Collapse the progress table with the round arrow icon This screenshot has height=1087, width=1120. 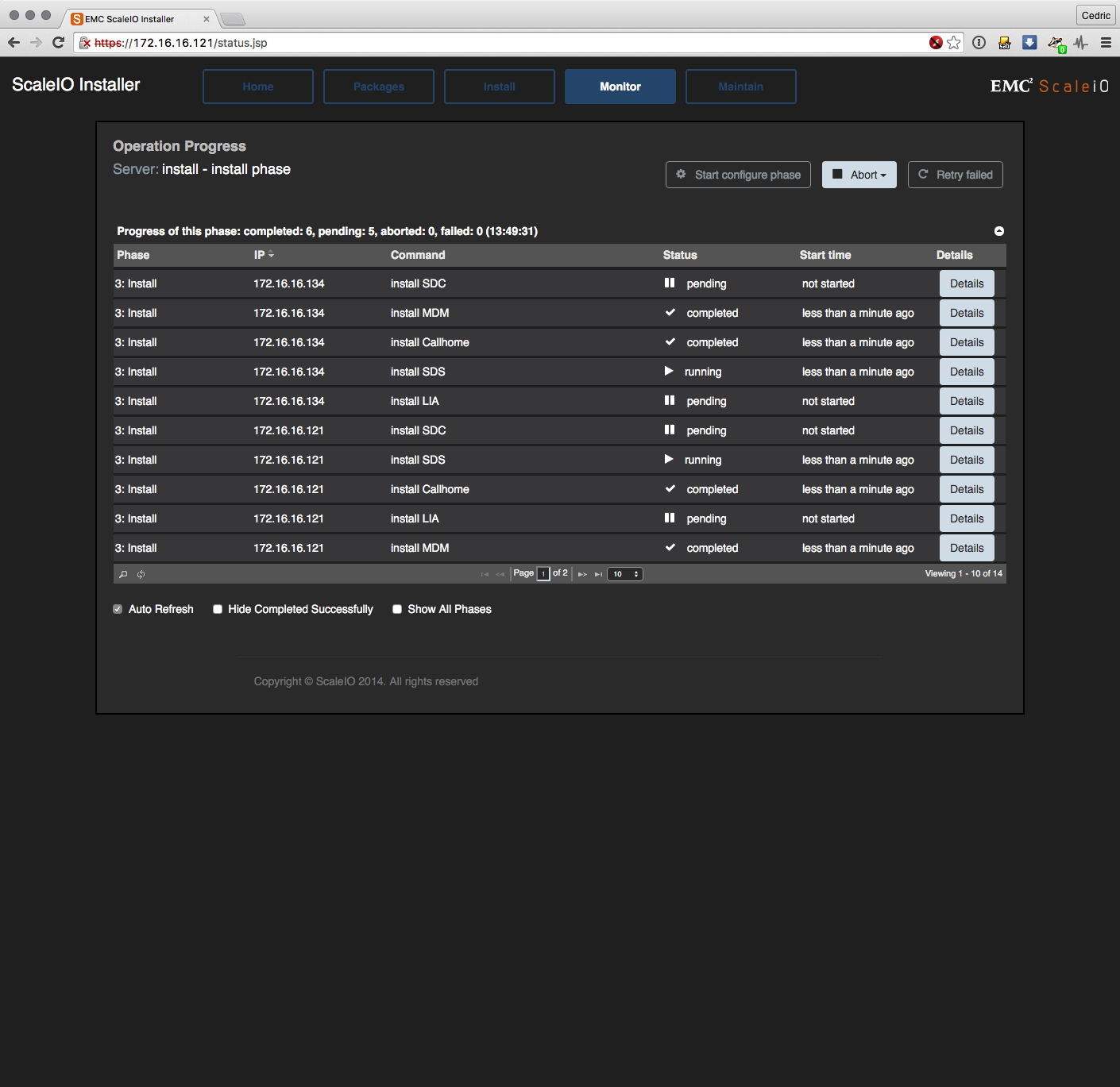pyautogui.click(x=998, y=231)
